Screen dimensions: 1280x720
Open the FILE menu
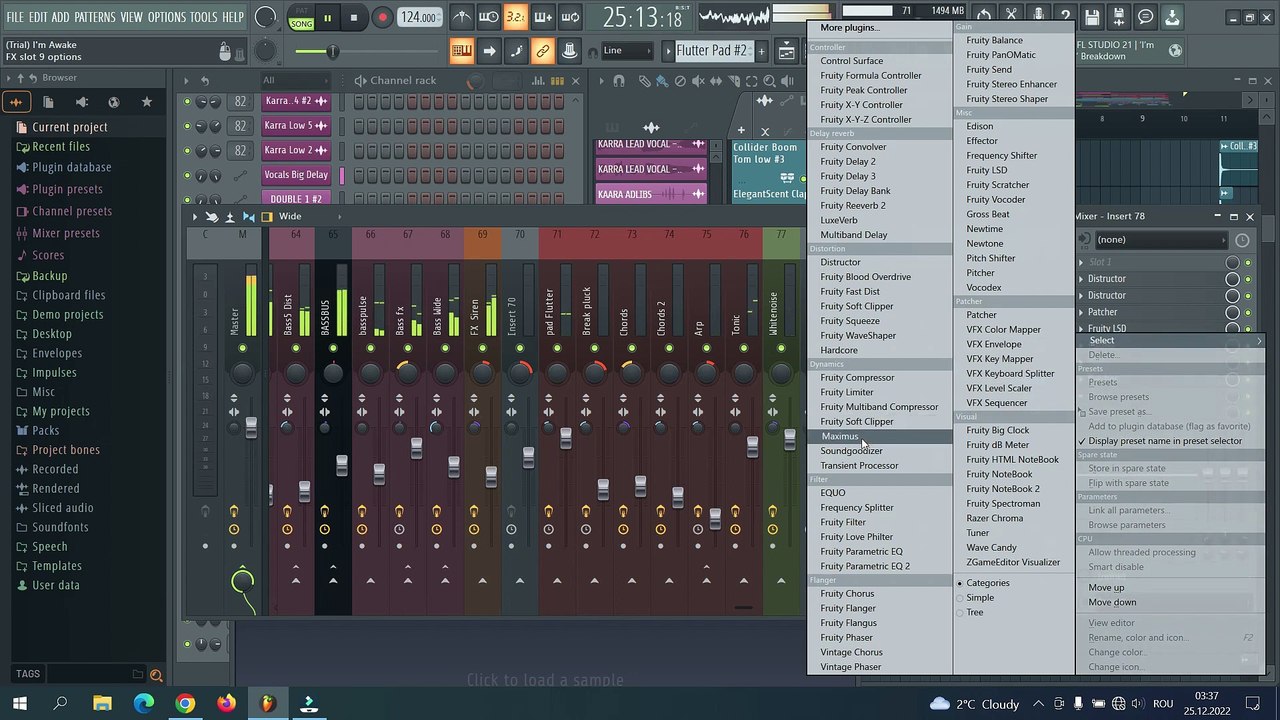point(15,17)
